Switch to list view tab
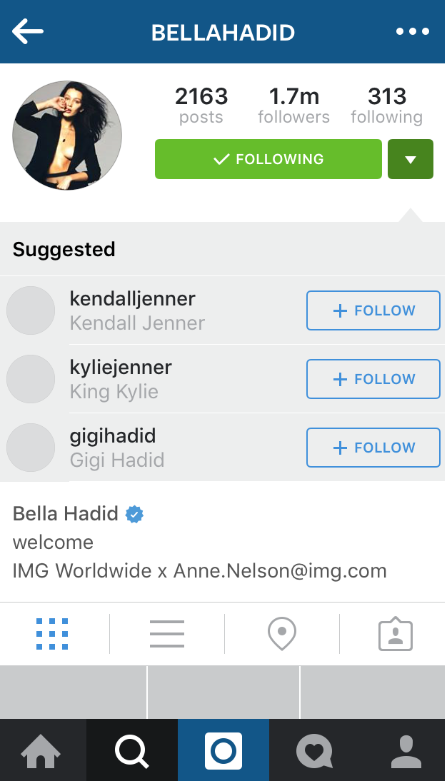Viewport: 445px width, 781px height. click(167, 634)
